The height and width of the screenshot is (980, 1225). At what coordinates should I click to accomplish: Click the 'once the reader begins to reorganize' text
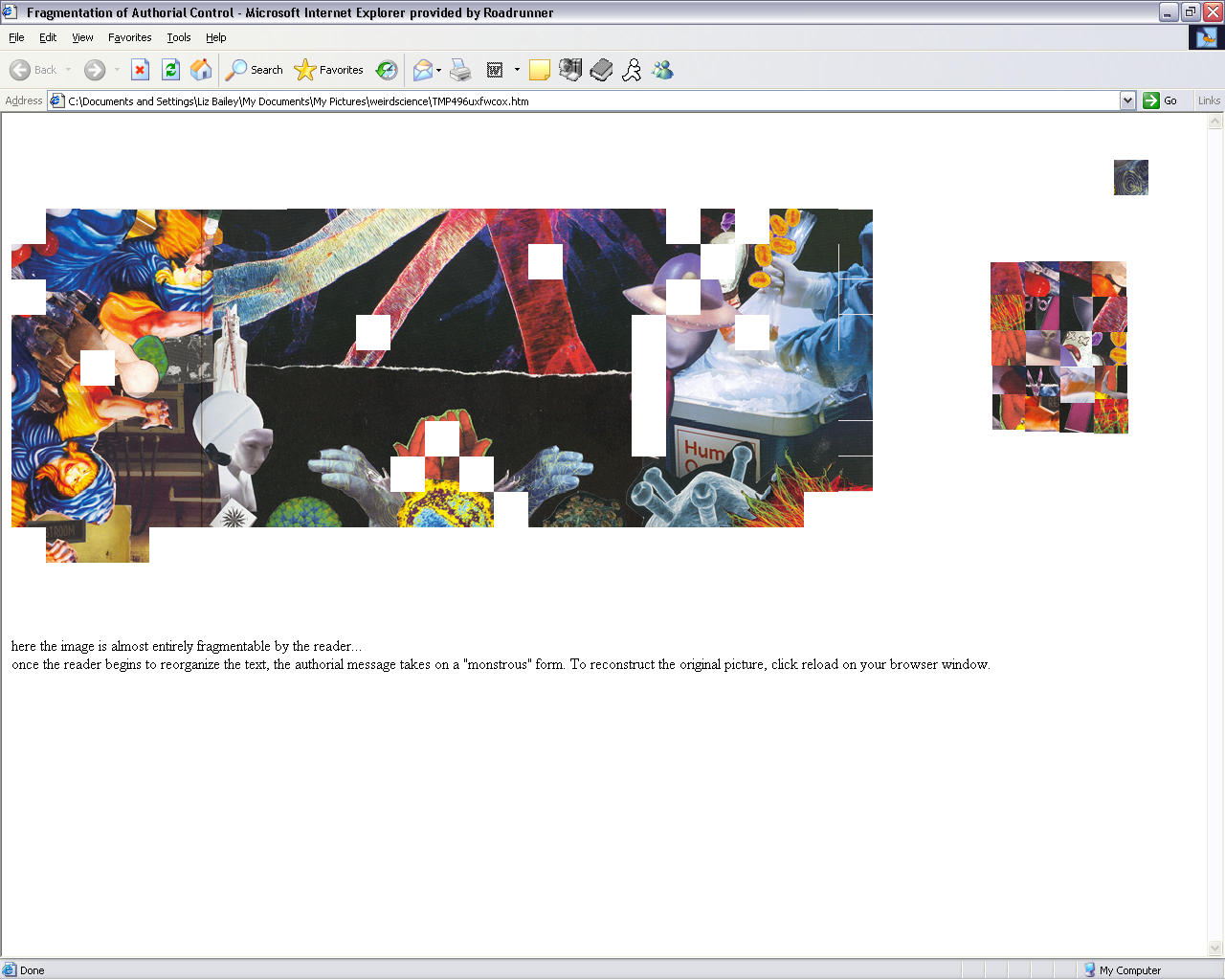(x=501, y=664)
